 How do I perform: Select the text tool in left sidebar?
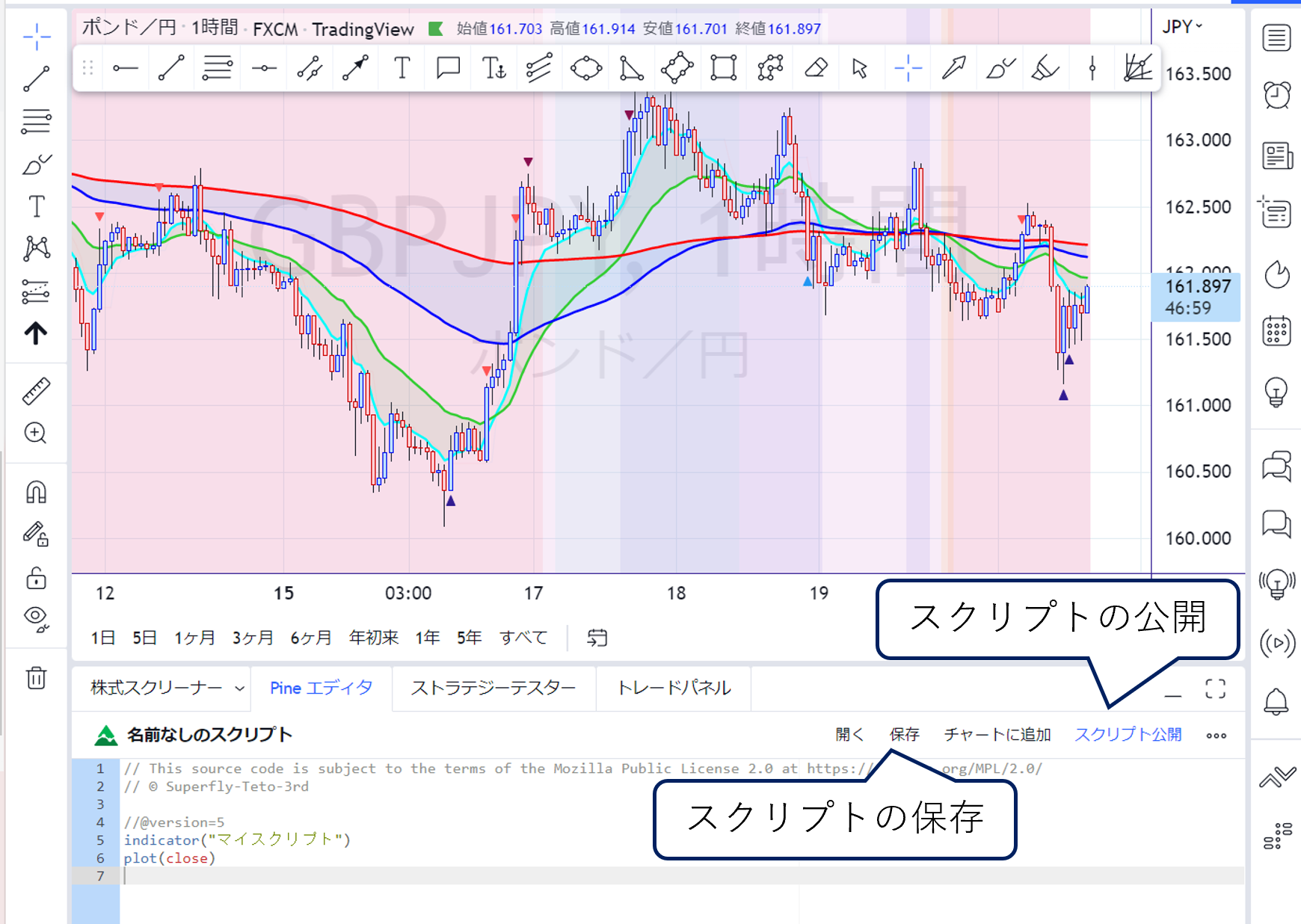[36, 206]
